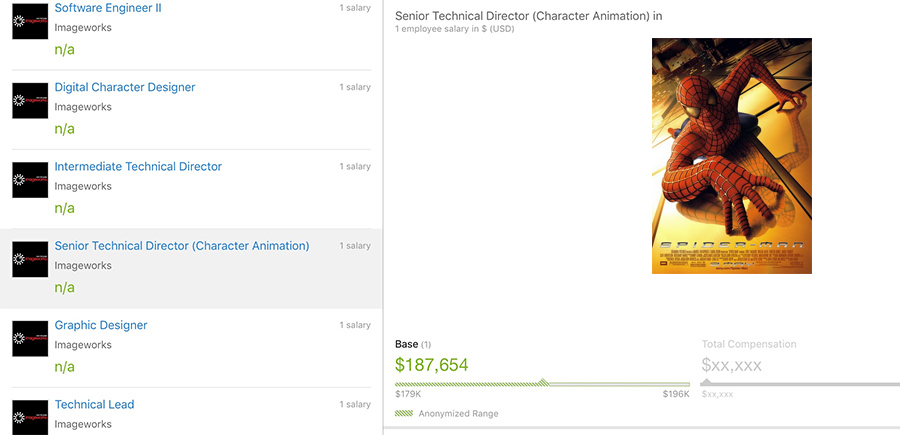Open the Graphic Designer salary entry
Viewport: 900px width, 435px height.
pyautogui.click(x=101, y=325)
